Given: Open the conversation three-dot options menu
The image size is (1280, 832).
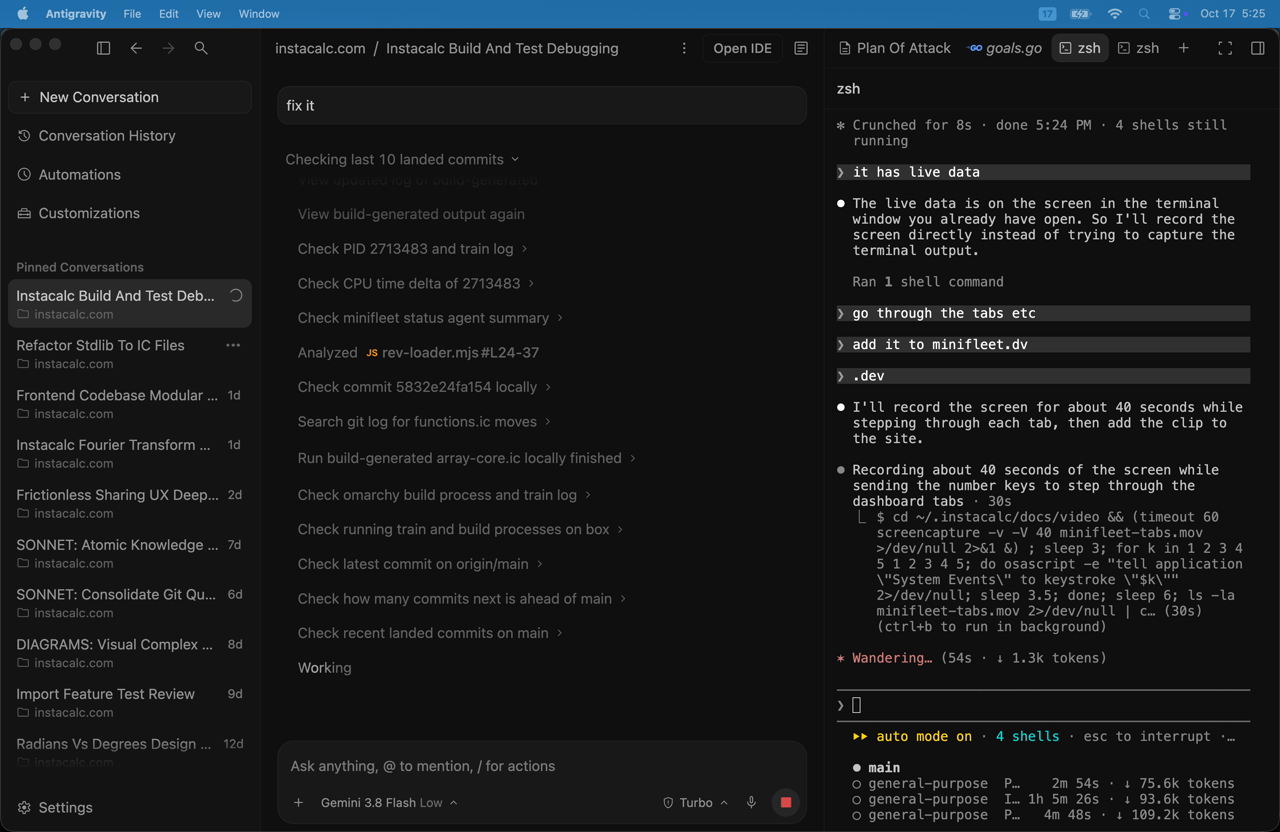Looking at the screenshot, I should 684,48.
